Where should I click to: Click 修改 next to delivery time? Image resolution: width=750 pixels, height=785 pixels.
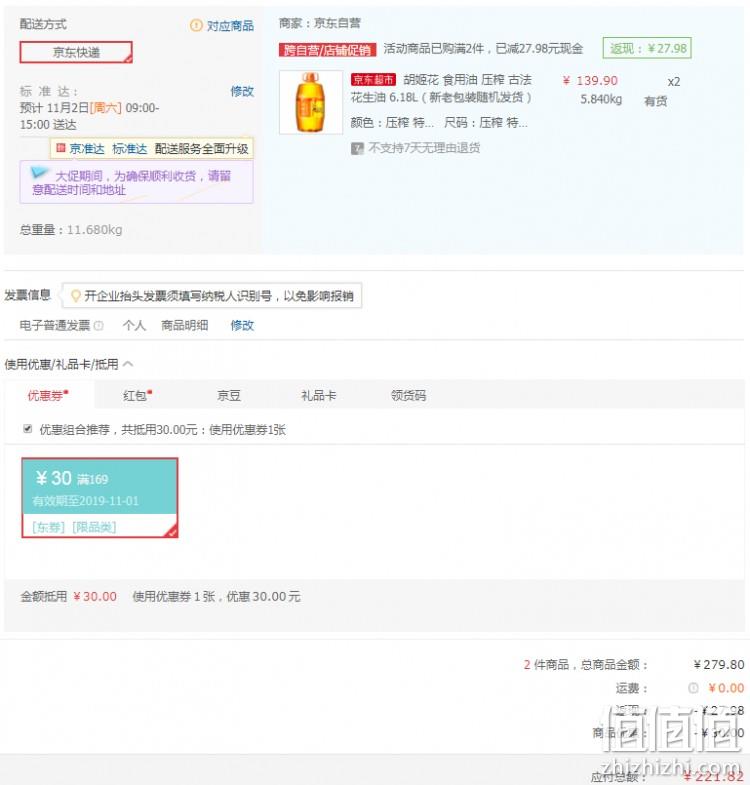(242, 91)
